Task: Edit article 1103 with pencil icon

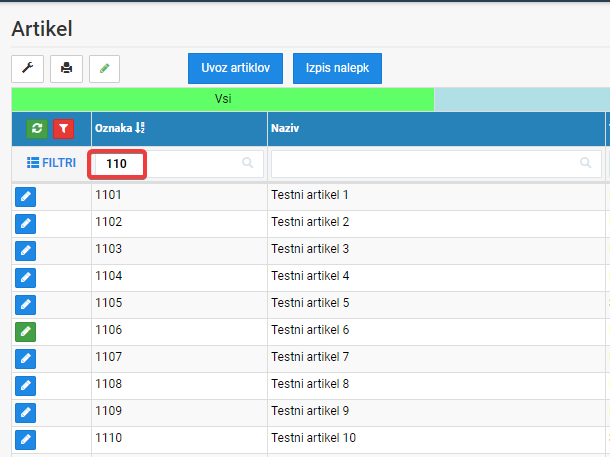Action: 26,251
